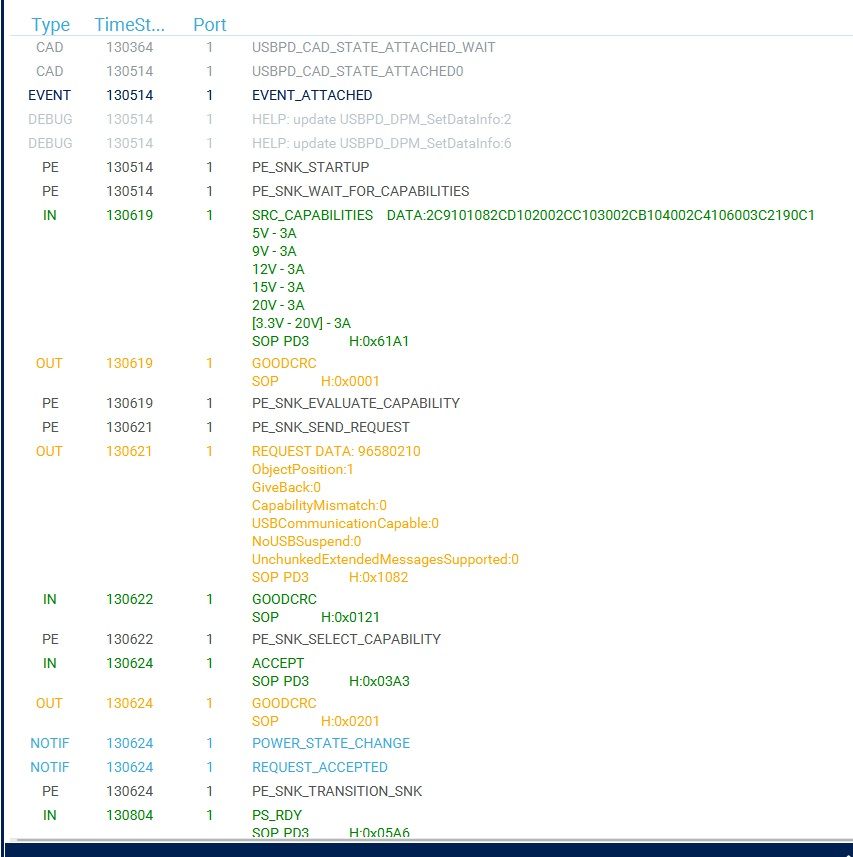Select the ACCEPT message
This screenshot has width=853, height=857.
coord(278,664)
